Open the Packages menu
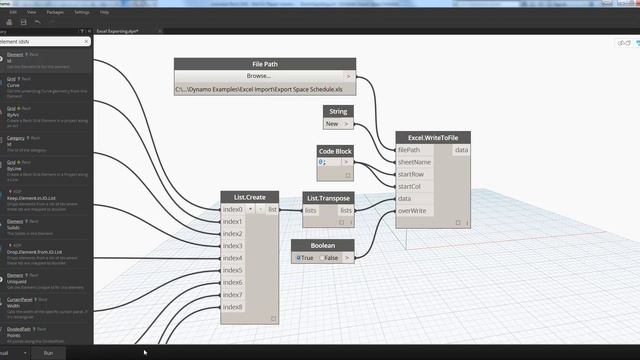Image resolution: width=640 pixels, height=360 pixels. click(x=55, y=12)
